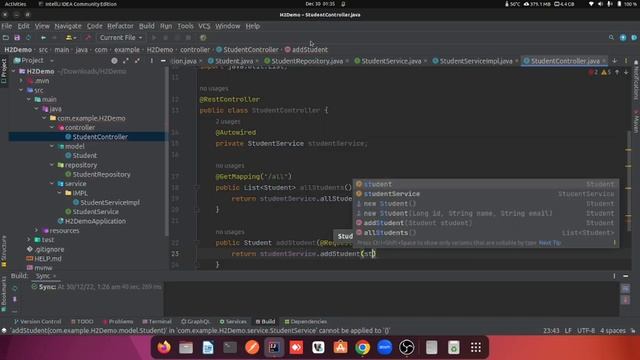The width and height of the screenshot is (640, 360).
Task: Collapse the model package
Action: click(x=52, y=147)
